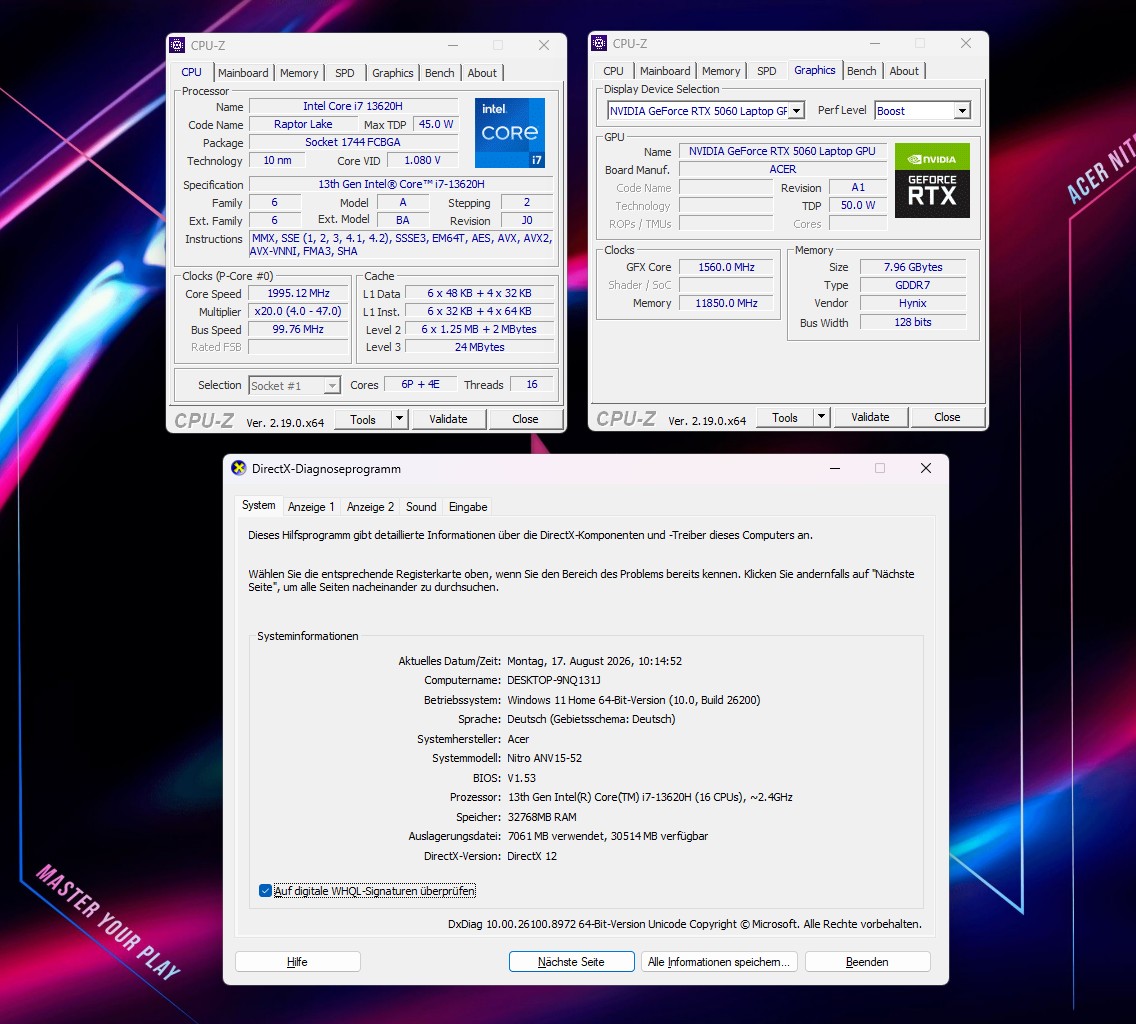The image size is (1136, 1024).
Task: Select Mainboard tab in right CPU-Z window
Action: coord(664,71)
